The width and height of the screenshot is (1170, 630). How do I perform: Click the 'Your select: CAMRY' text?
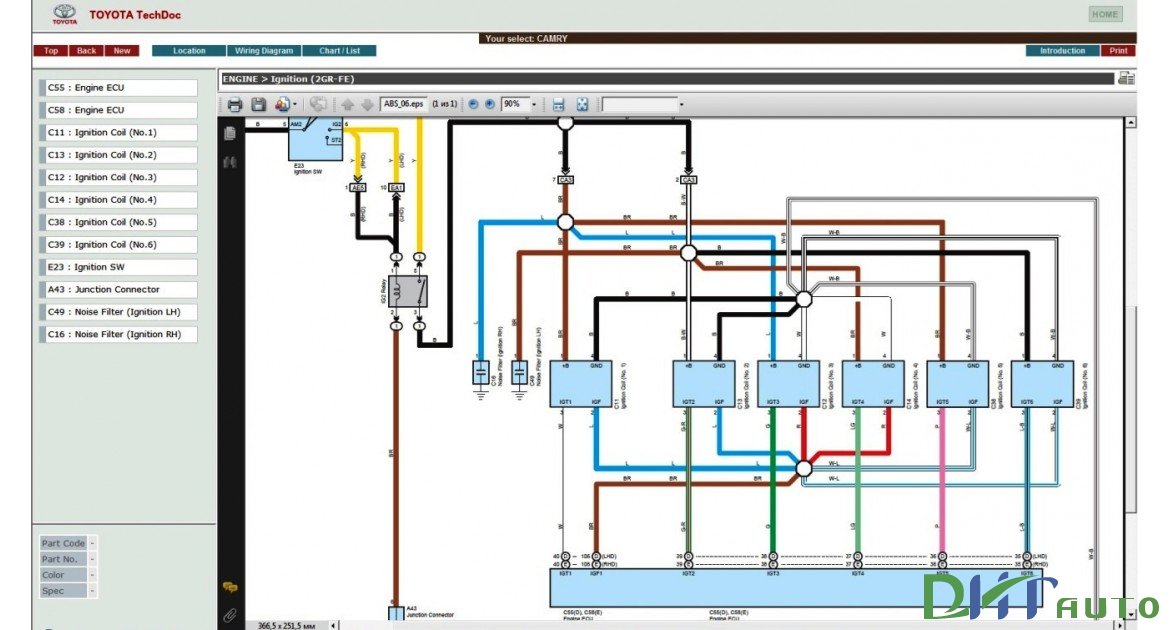coord(526,38)
